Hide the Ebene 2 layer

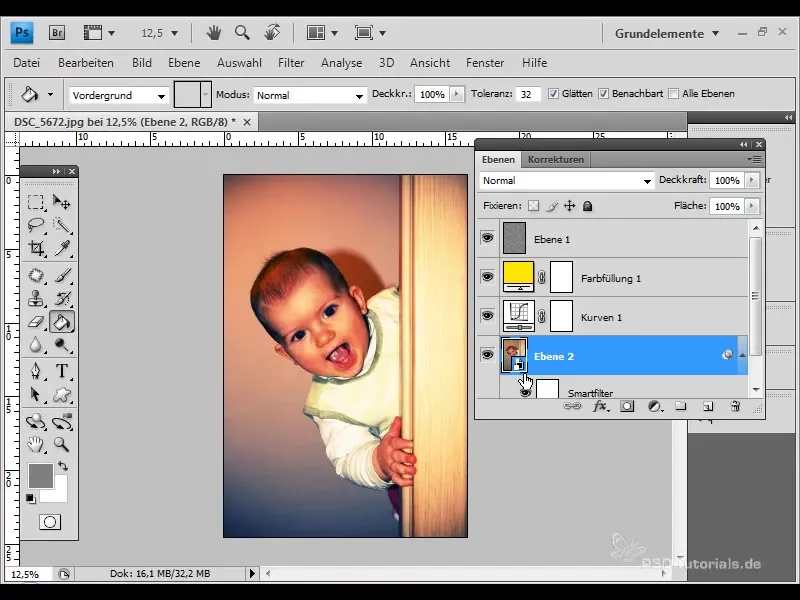487,354
